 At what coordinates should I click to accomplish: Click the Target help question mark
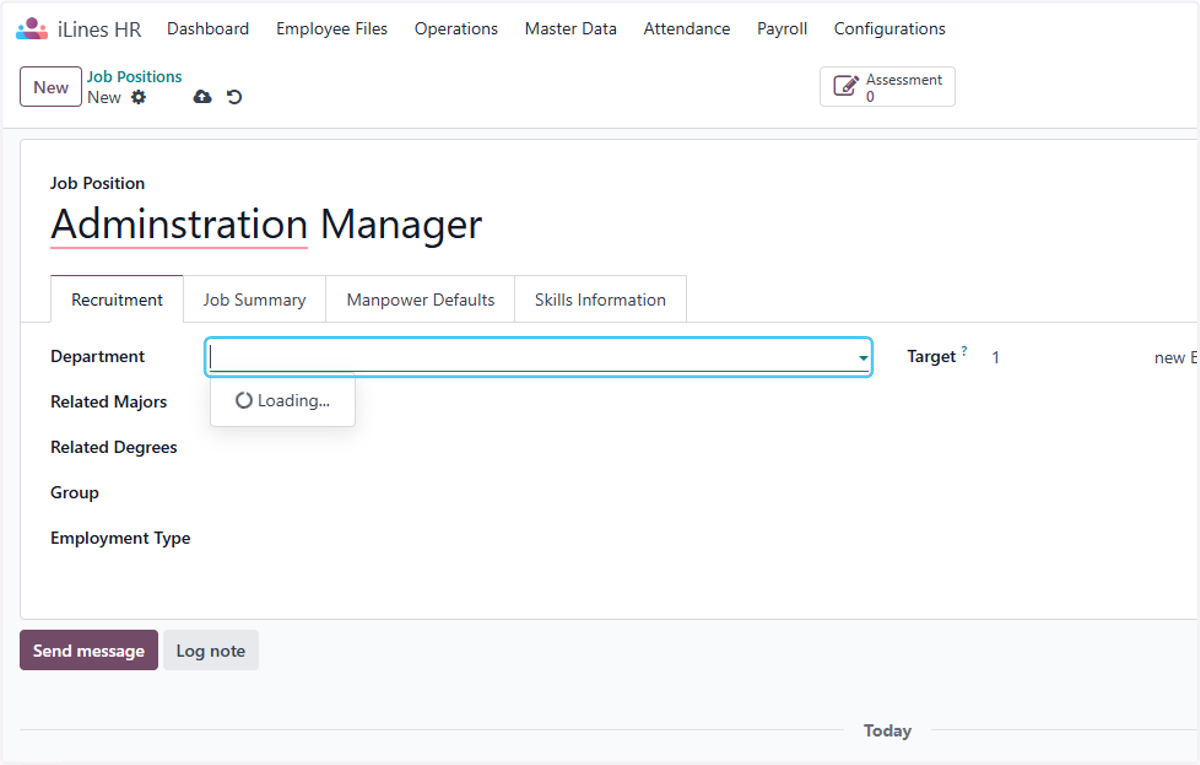click(964, 351)
